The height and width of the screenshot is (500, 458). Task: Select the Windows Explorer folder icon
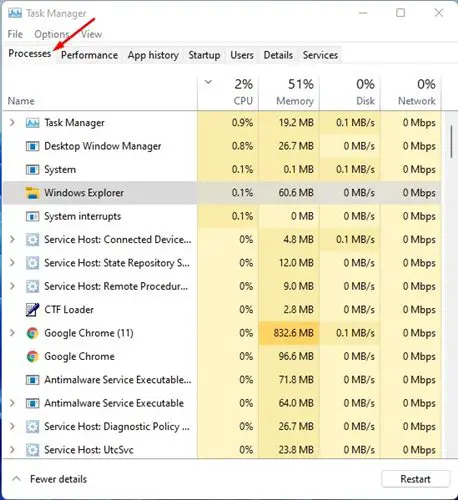pyautogui.click(x=32, y=193)
